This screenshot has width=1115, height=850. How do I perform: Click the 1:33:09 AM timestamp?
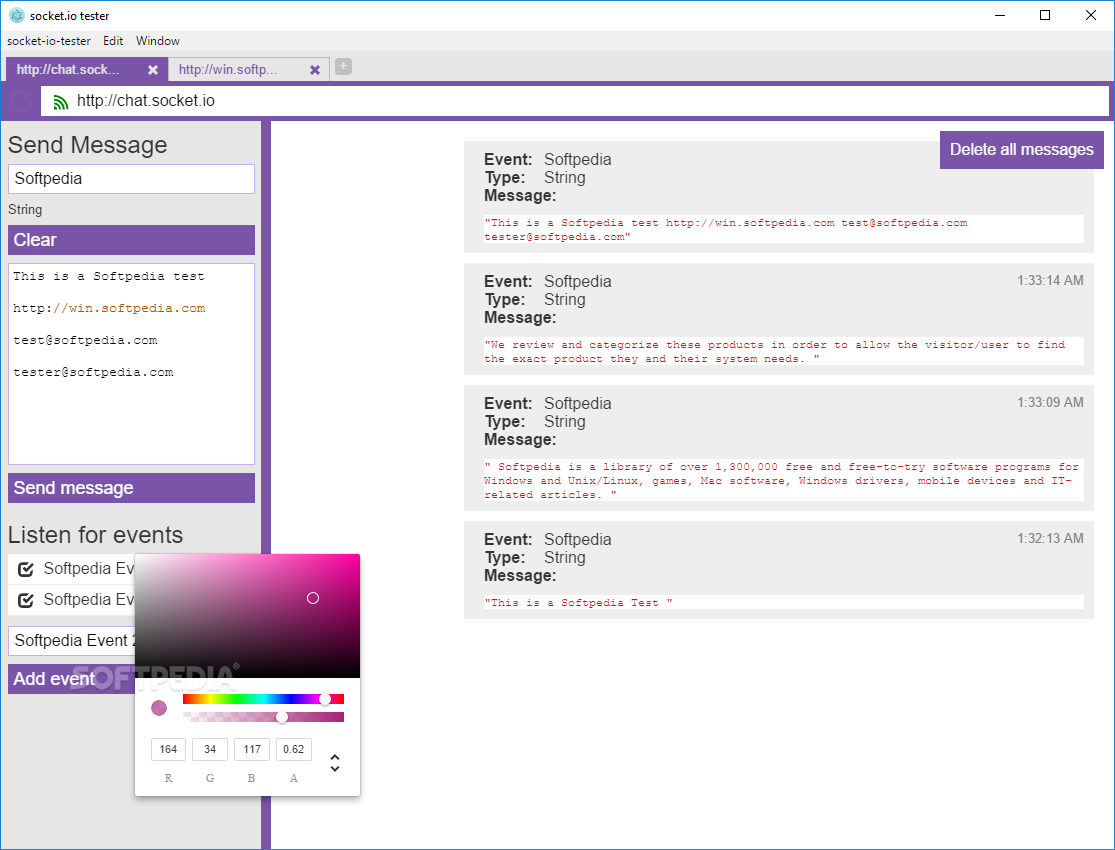1050,403
